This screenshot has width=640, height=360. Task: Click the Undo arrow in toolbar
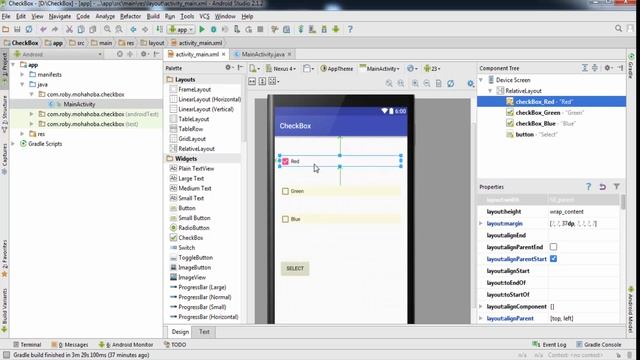pos(43,29)
